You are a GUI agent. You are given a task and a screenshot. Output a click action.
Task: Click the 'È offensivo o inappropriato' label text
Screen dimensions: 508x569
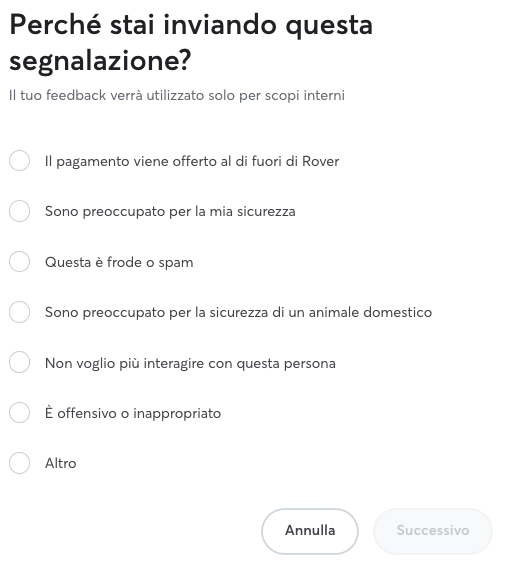133,413
